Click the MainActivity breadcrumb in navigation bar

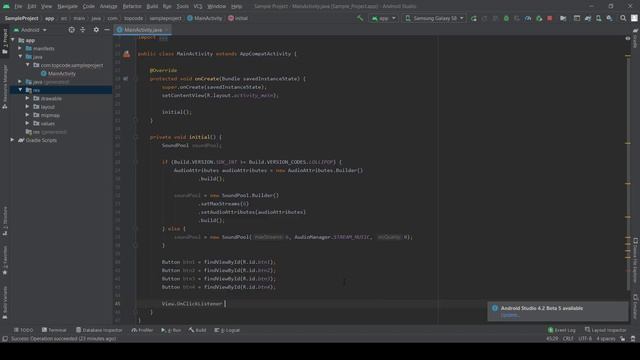[204, 18]
